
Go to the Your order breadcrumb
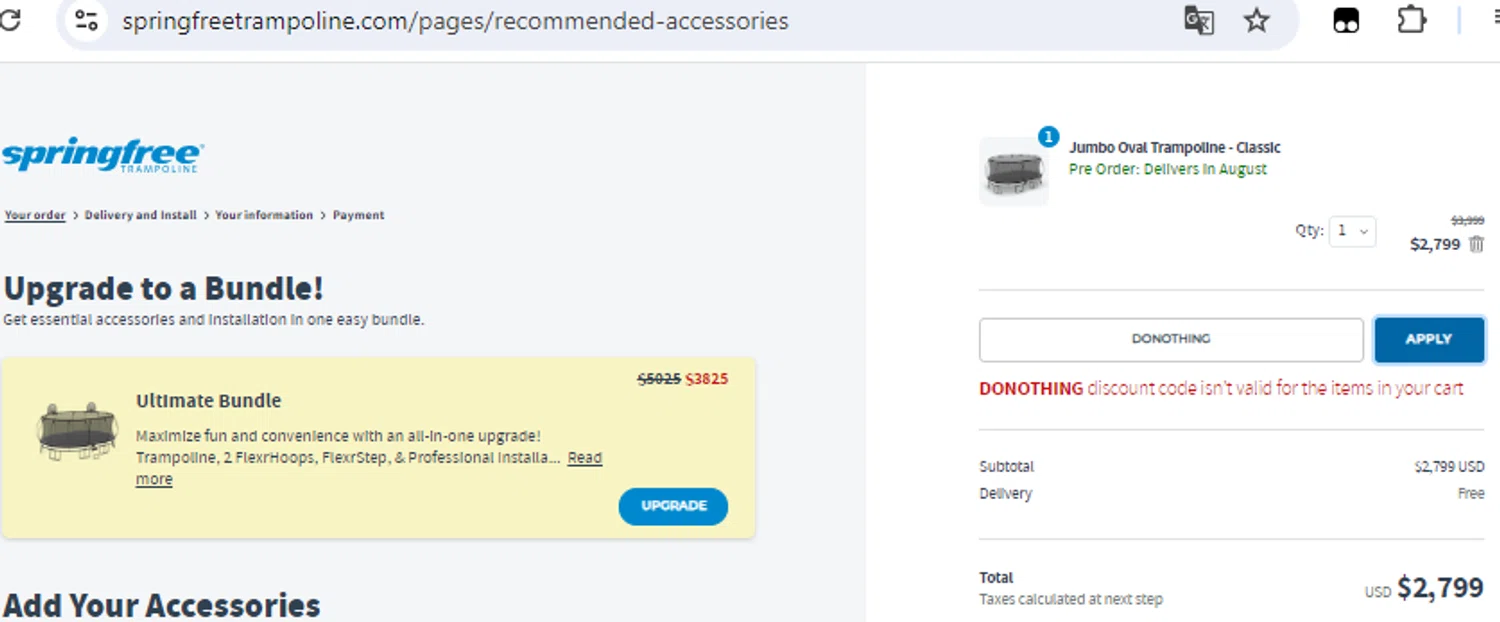click(x=35, y=215)
